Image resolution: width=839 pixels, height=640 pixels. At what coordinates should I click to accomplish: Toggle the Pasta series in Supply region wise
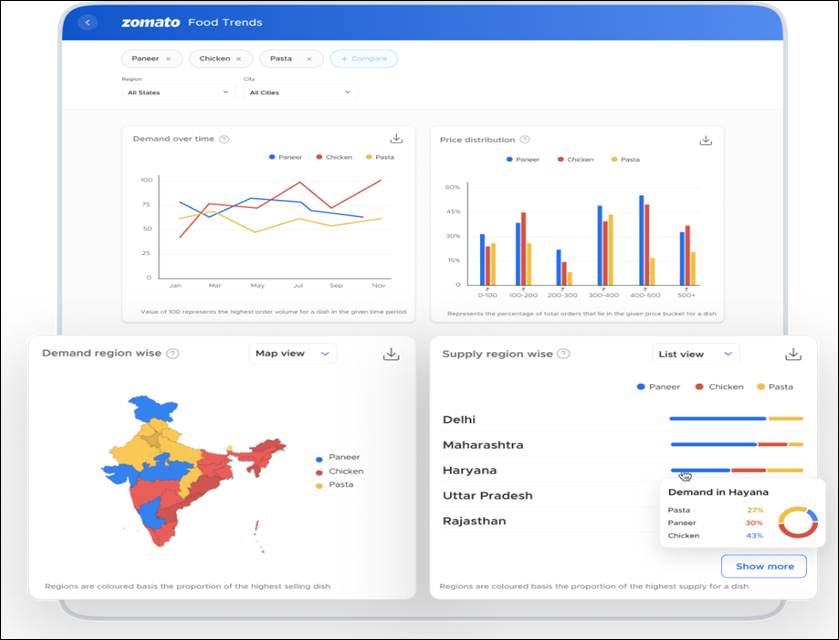click(774, 386)
